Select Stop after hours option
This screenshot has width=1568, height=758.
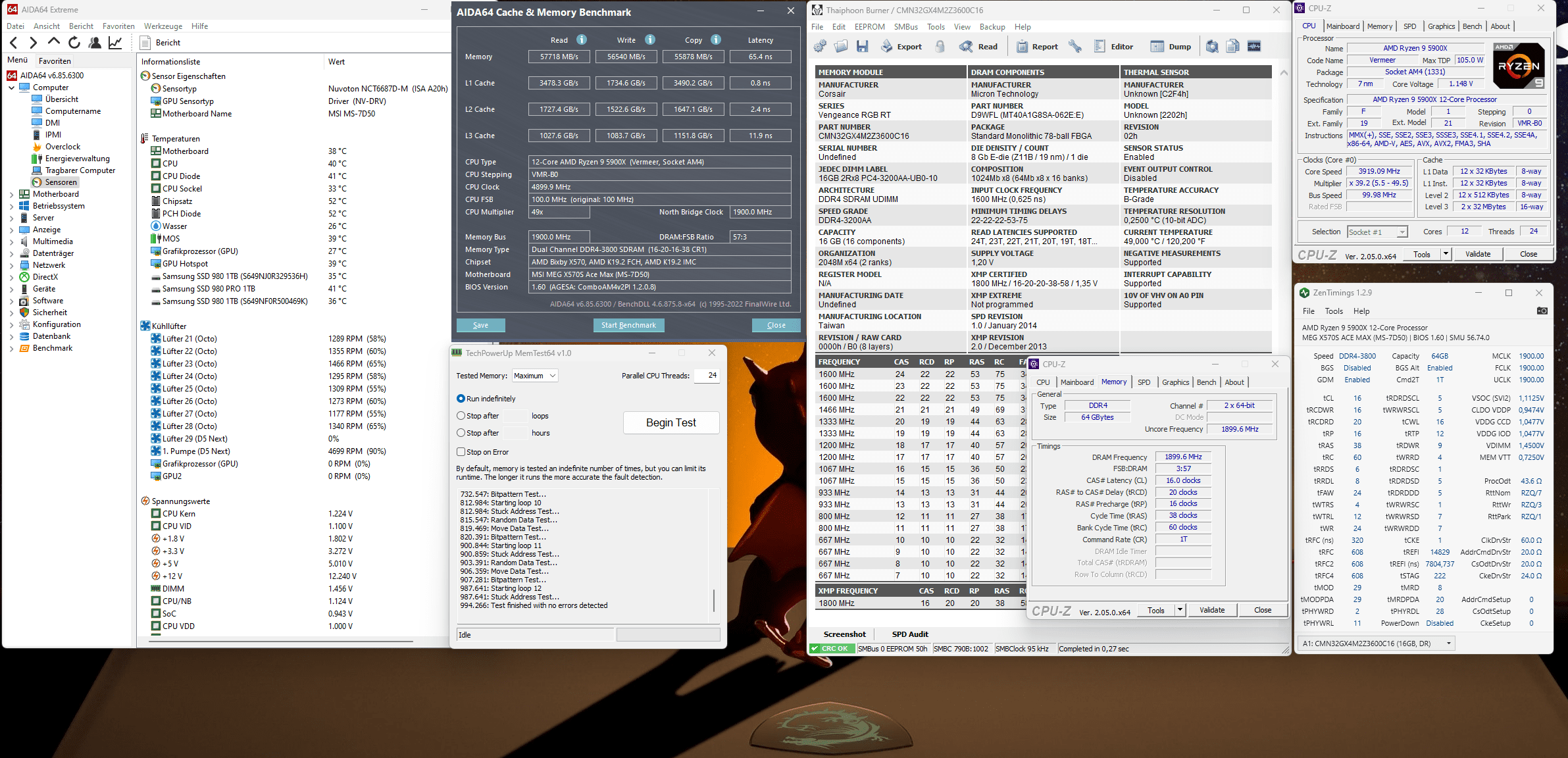(478, 433)
